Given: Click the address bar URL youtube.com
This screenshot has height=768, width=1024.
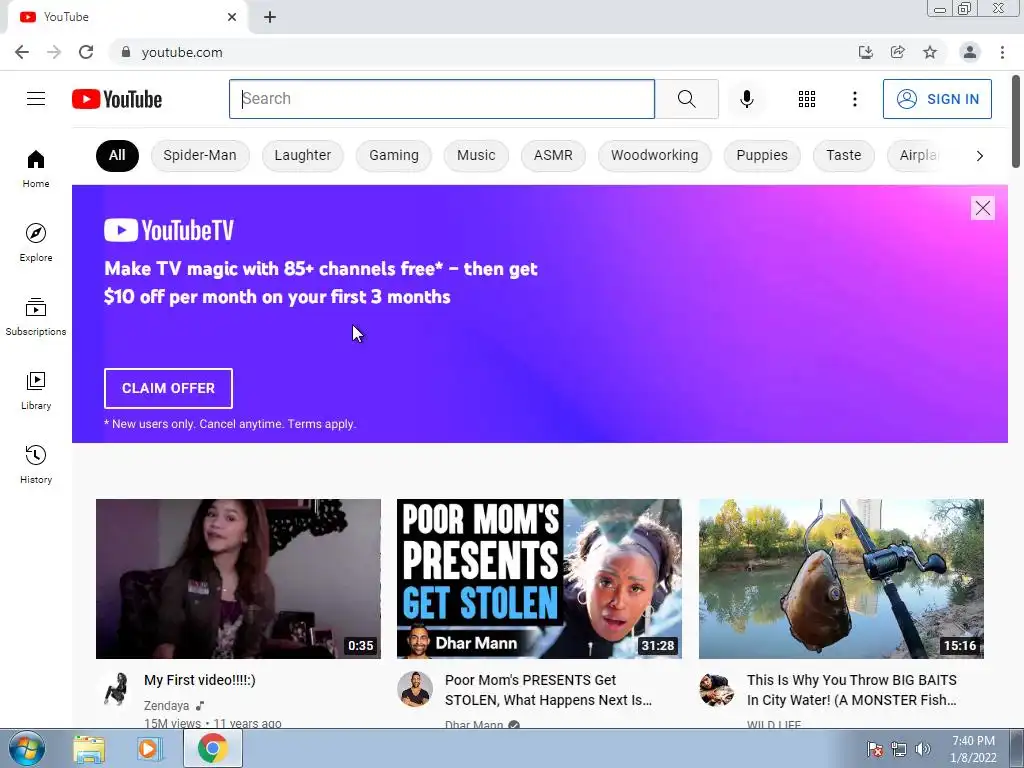Looking at the screenshot, I should tap(182, 52).
